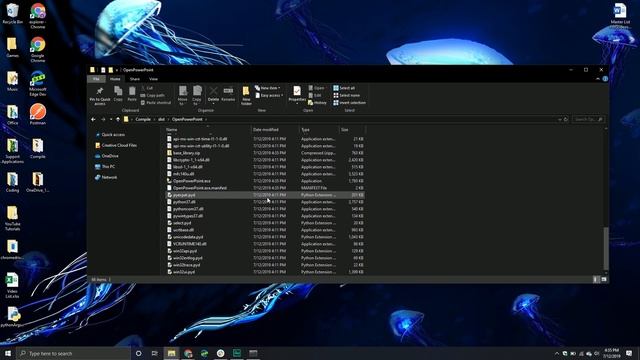The width and height of the screenshot is (640, 360).
Task: Click the Forward navigation arrow
Action: (103, 119)
